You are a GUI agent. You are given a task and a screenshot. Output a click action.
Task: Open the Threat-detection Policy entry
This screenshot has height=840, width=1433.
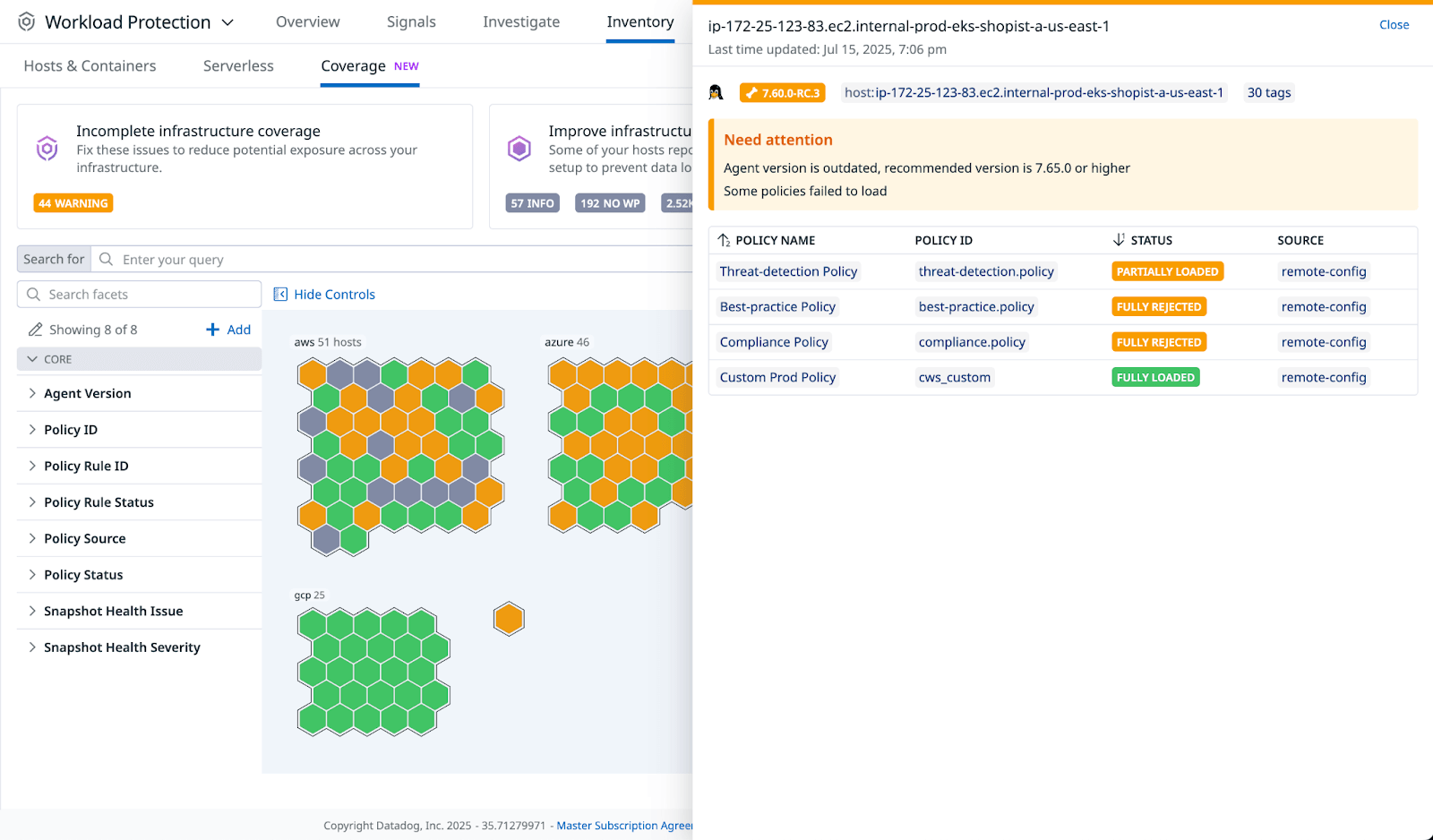tap(788, 271)
